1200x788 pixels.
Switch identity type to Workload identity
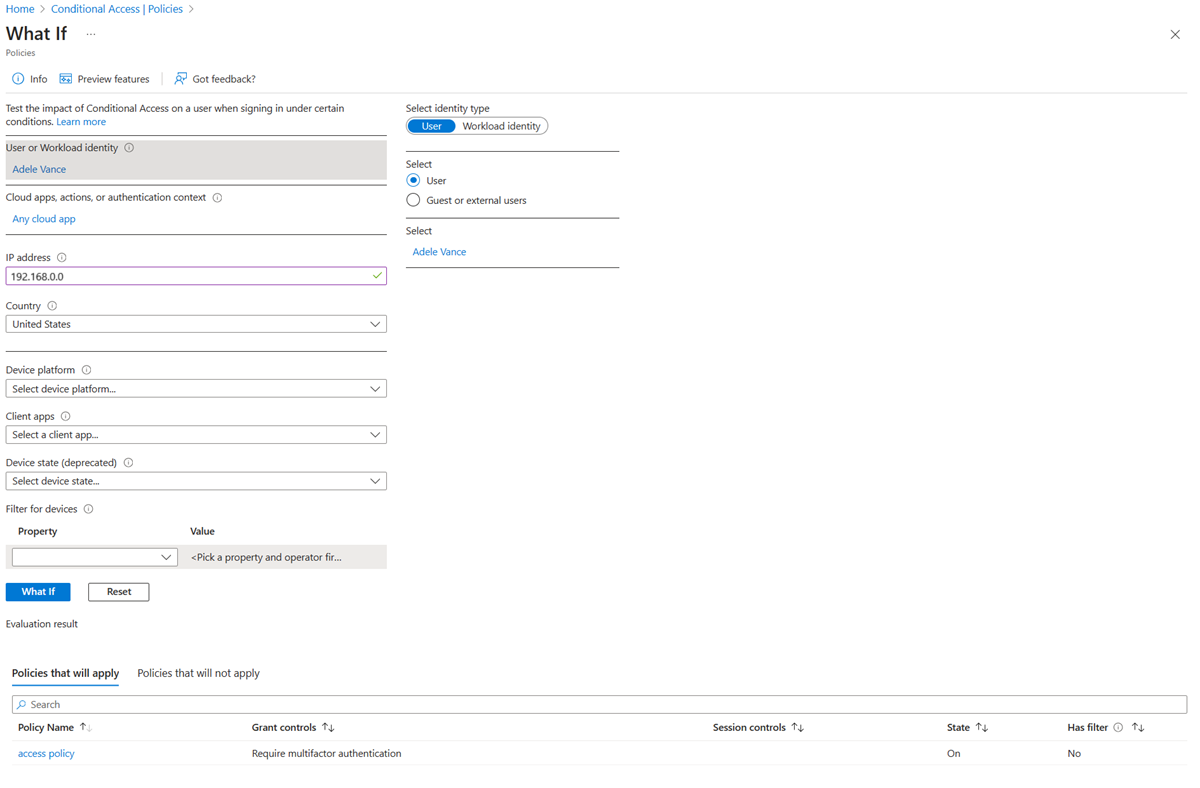pos(501,126)
